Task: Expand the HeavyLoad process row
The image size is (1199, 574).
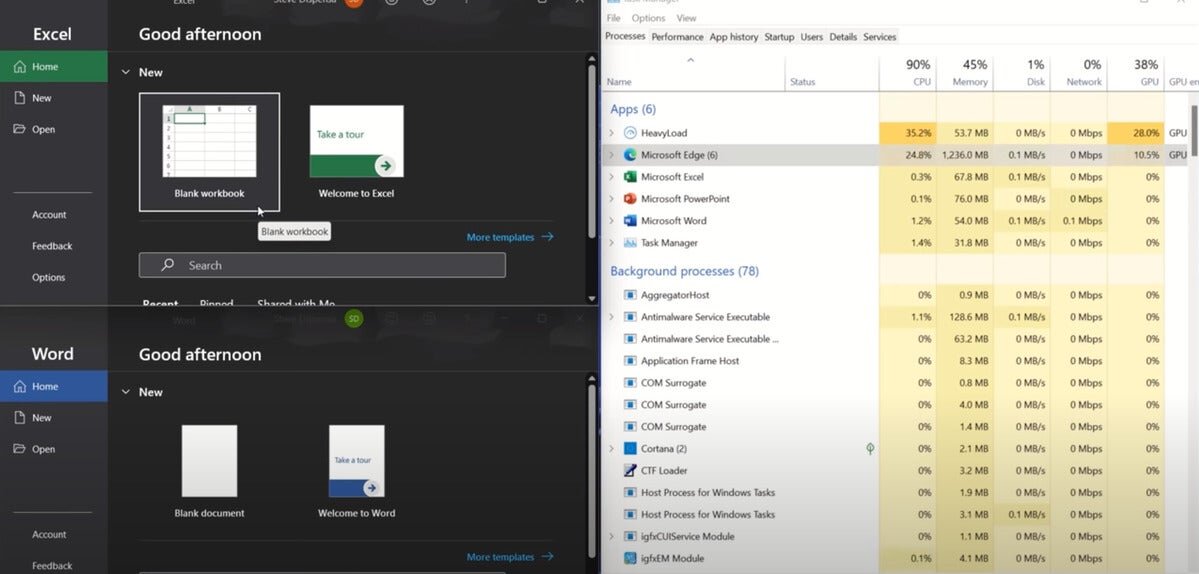Action: tap(611, 133)
